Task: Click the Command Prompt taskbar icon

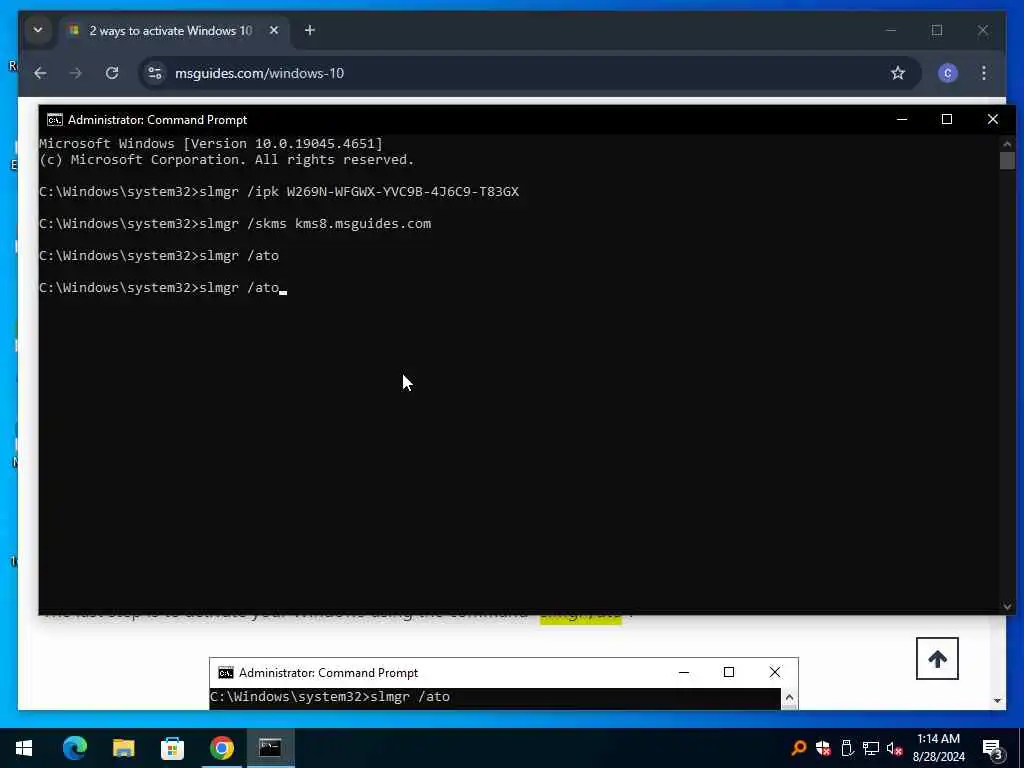Action: (270, 748)
